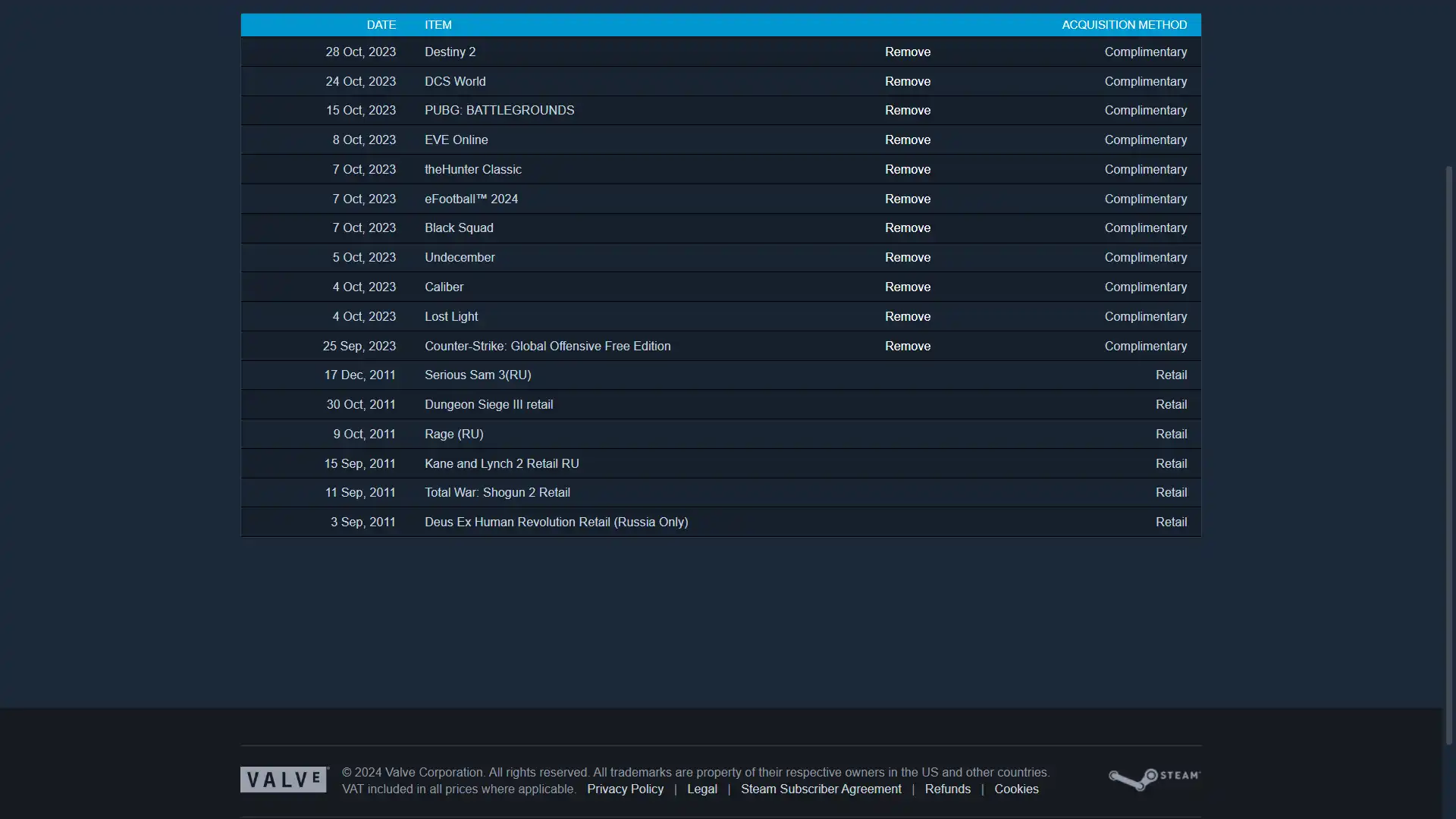Screen dimensions: 1456x819
Task: Click the 25 Sep, 2023 date cell
Action: tap(359, 346)
